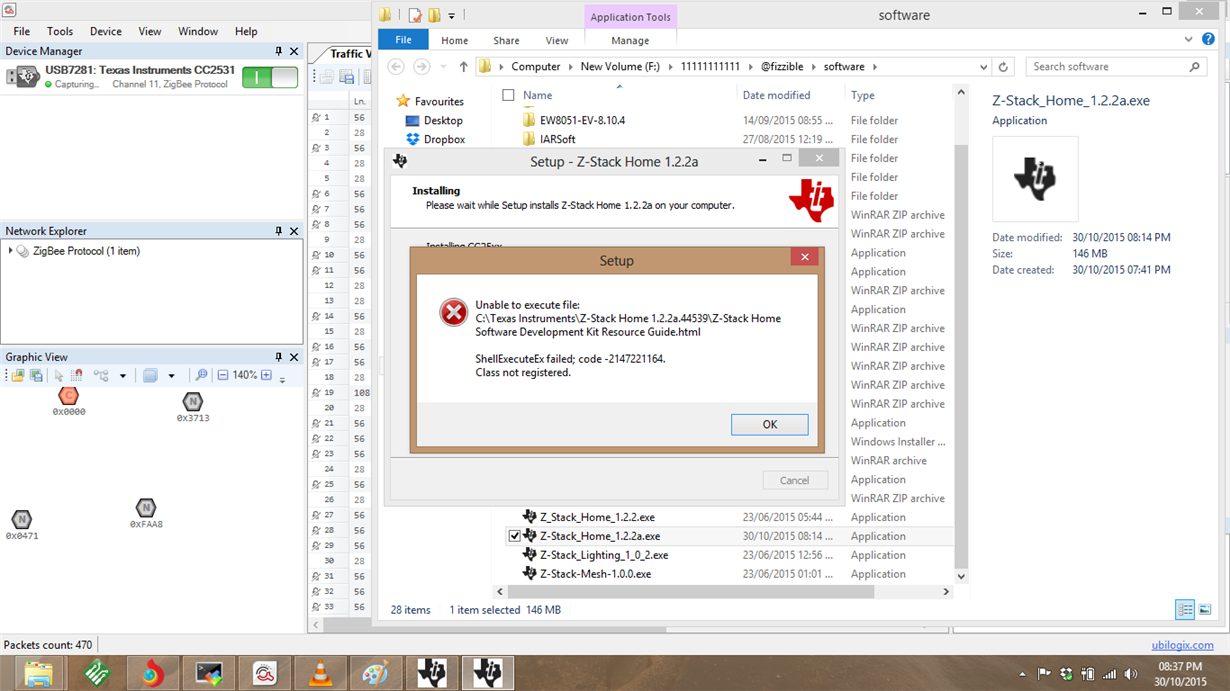This screenshot has height=691, width=1230.
Task: Switch to Explorer Home ribbon tab
Action: point(454,40)
